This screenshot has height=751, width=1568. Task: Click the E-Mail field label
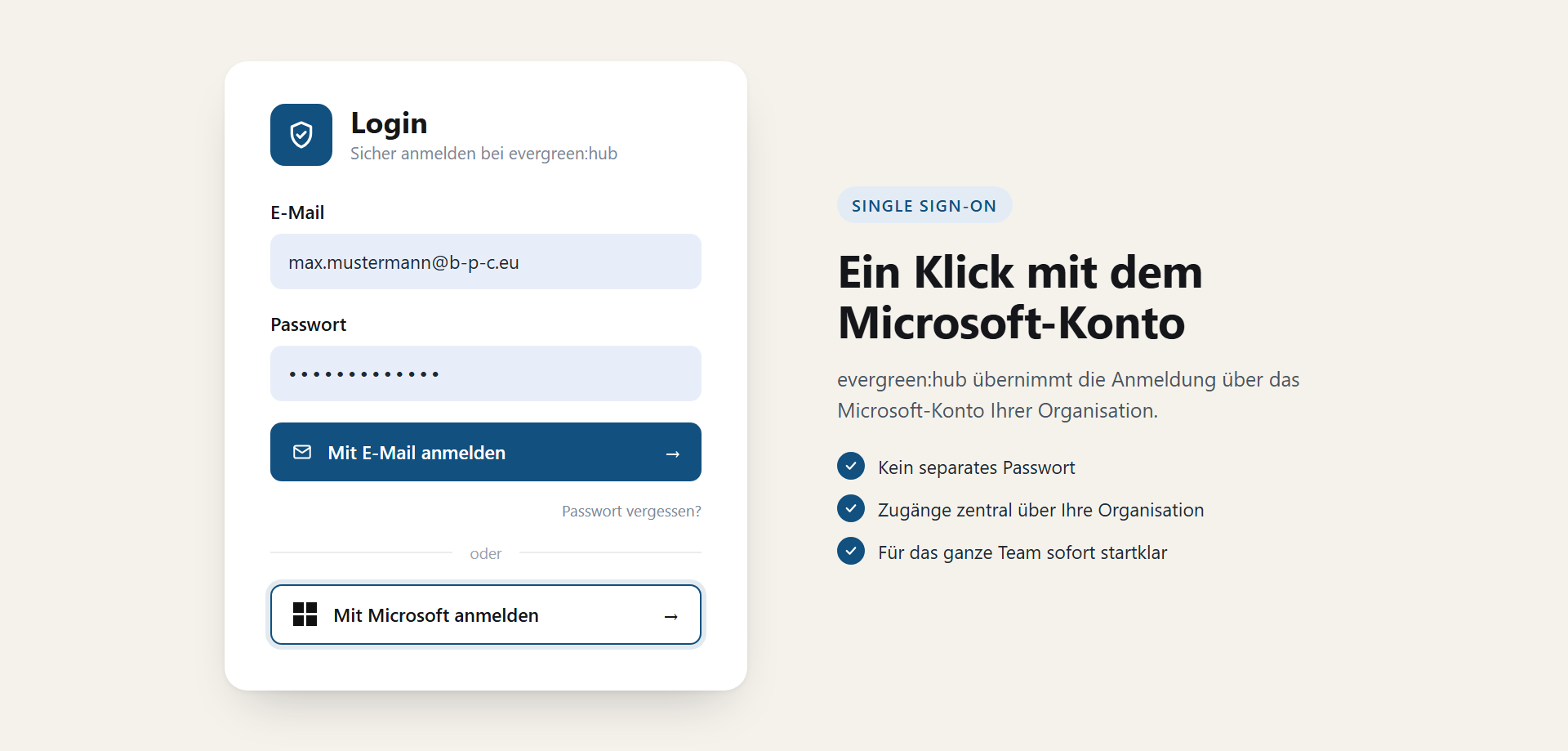point(297,212)
